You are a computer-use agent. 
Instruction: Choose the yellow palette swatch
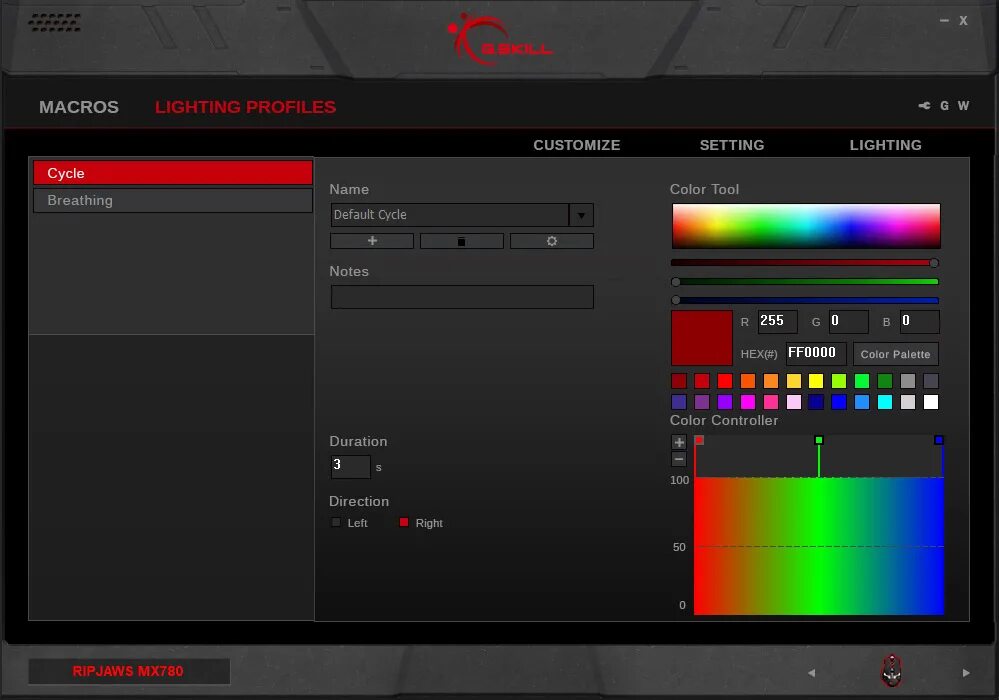[x=816, y=381]
